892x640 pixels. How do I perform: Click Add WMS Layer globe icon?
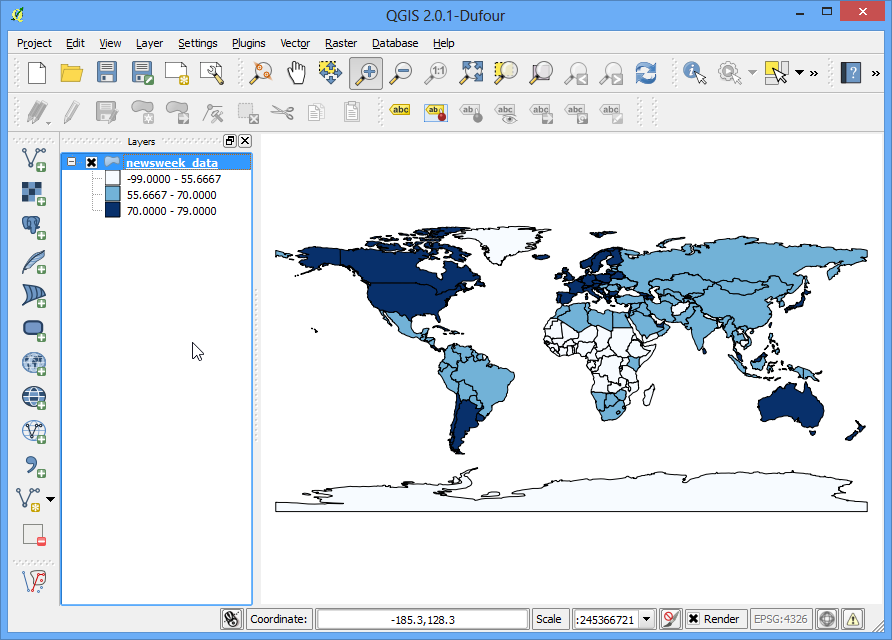click(x=34, y=364)
